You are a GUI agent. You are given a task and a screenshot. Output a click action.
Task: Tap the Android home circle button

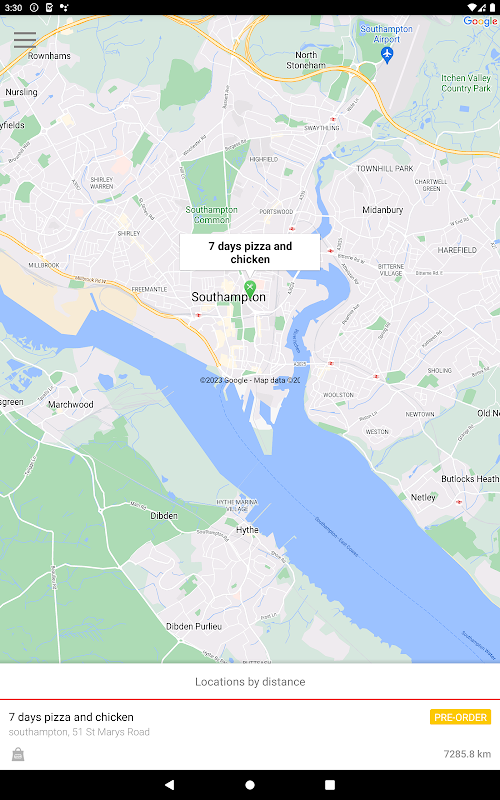tap(250, 784)
